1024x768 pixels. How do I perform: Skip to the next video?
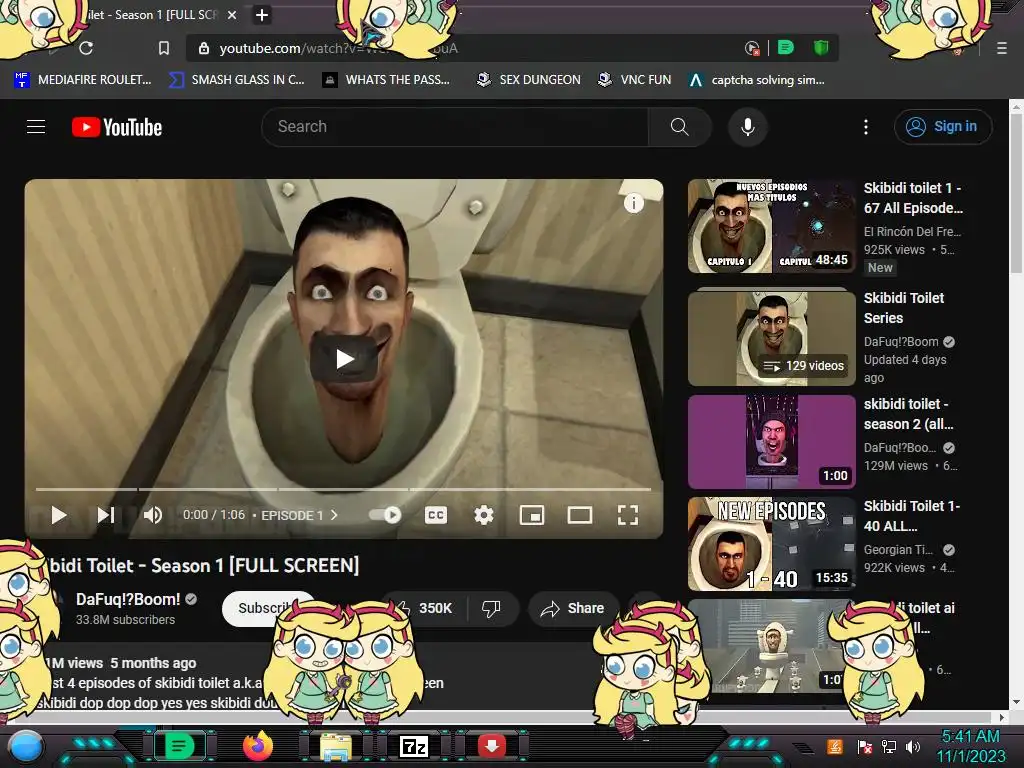[x=106, y=515]
